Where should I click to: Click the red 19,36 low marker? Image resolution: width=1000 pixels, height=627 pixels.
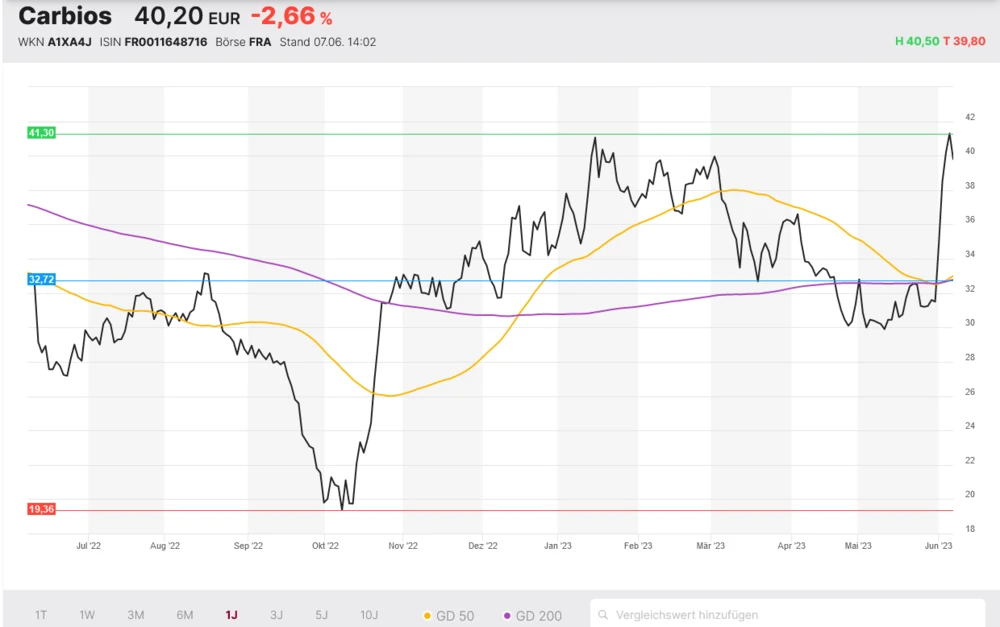click(41, 509)
